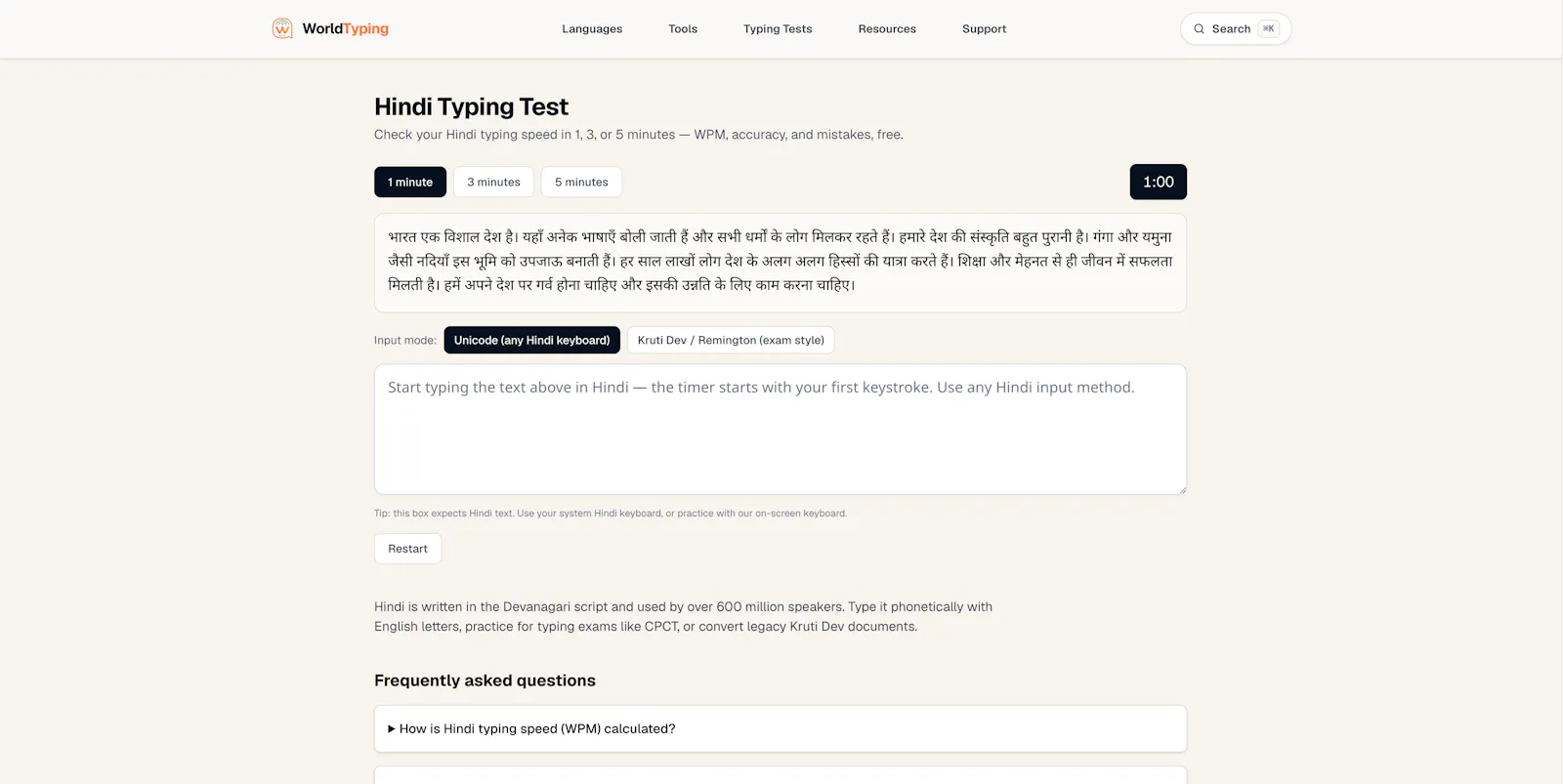This screenshot has height=784, width=1563.
Task: Focus the Hindi typing text area
Action: click(781, 430)
